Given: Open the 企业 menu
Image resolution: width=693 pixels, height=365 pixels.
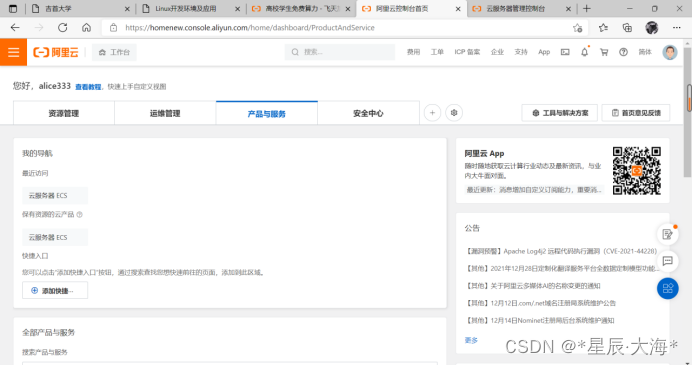Looking at the screenshot, I should pos(497,52).
